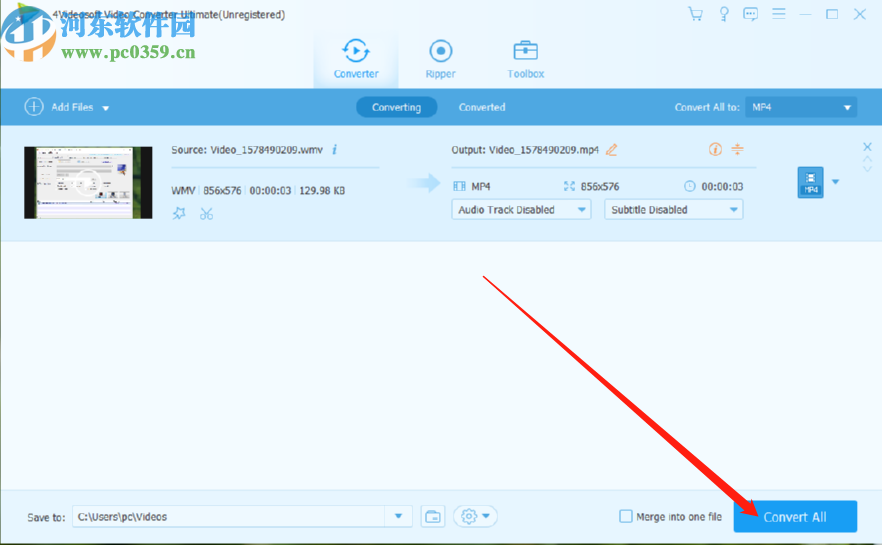Screen dimensions: 882x545
Task: View source file info icon
Action: 335,149
